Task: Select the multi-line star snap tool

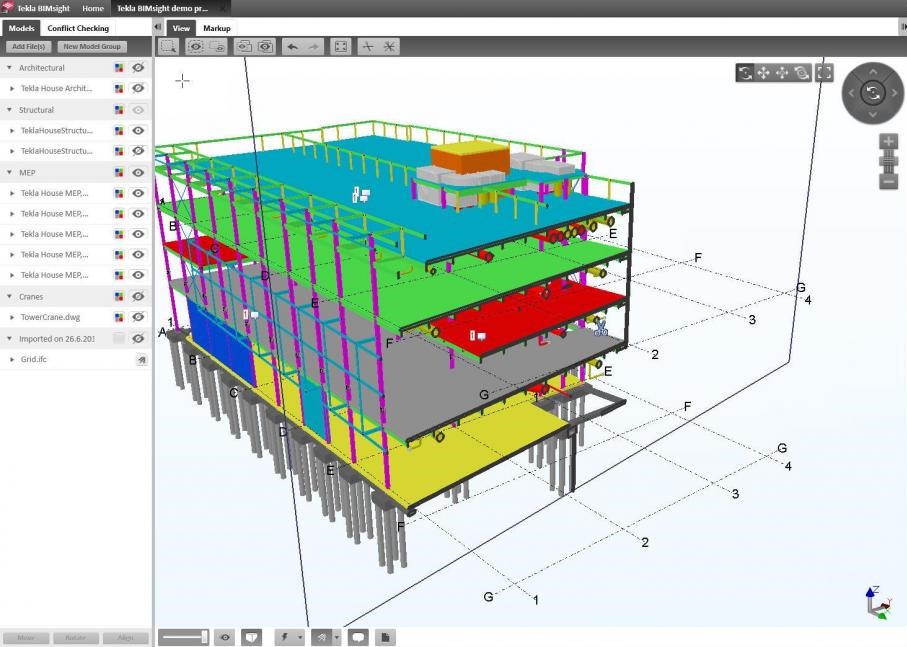Action: coord(389,47)
